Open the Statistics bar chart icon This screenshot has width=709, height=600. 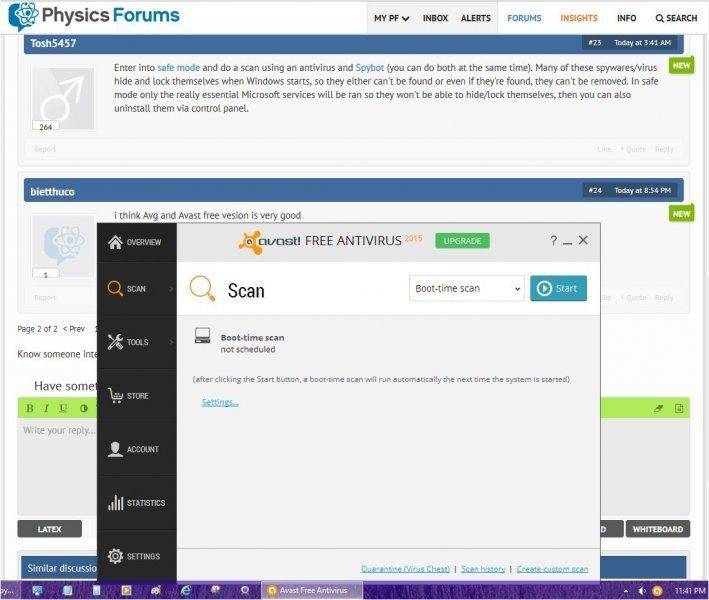pos(115,502)
